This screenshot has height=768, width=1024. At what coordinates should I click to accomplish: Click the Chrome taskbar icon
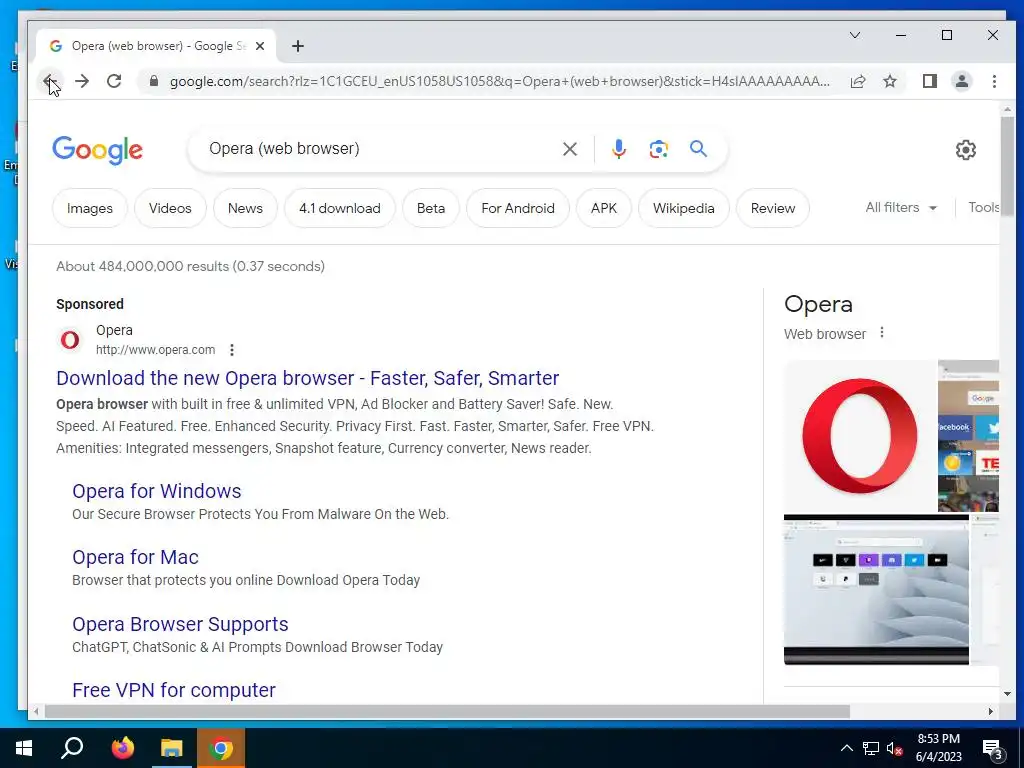click(x=221, y=748)
